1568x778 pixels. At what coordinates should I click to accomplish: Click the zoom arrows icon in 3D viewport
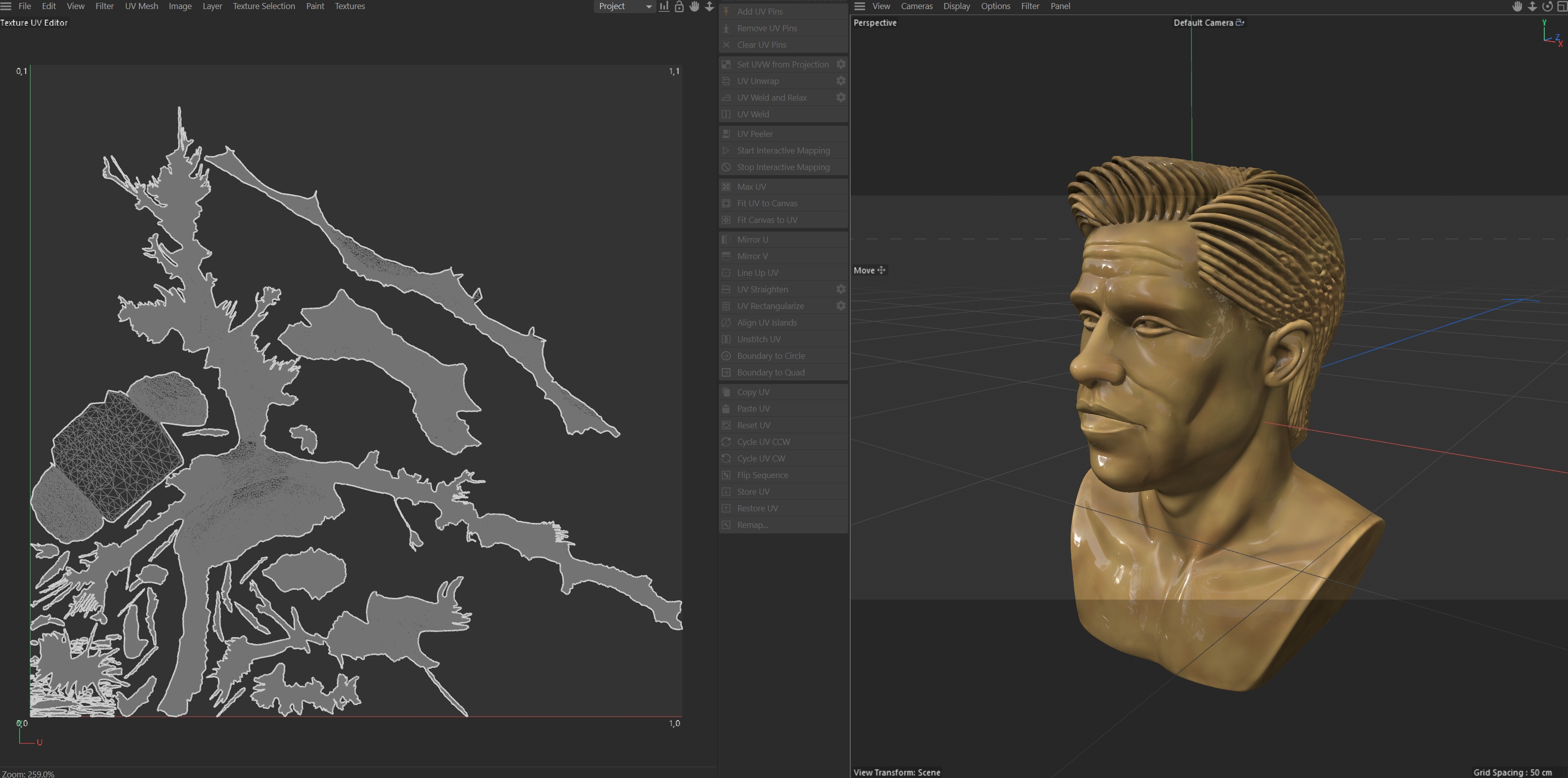click(1532, 6)
